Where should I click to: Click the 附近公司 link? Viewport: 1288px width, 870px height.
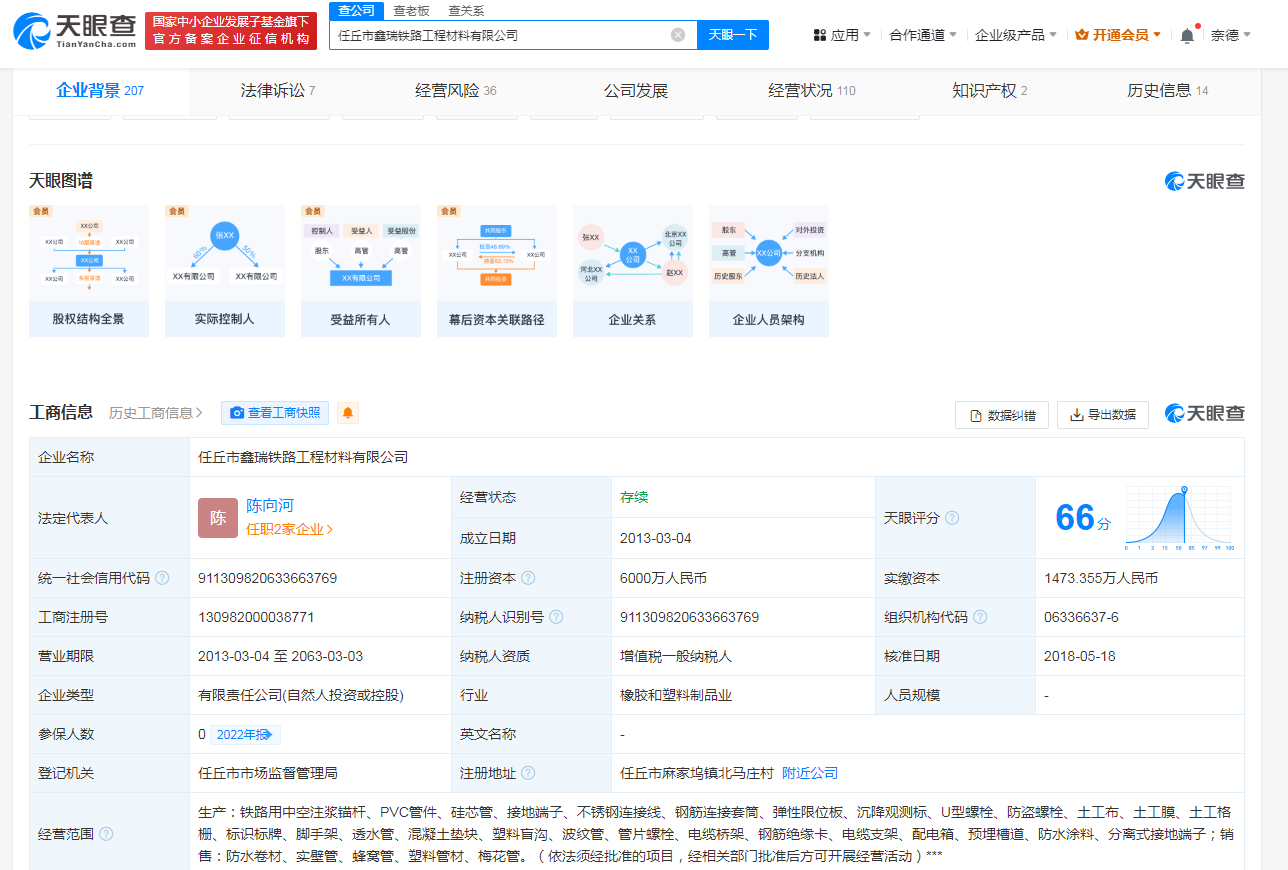(810, 773)
